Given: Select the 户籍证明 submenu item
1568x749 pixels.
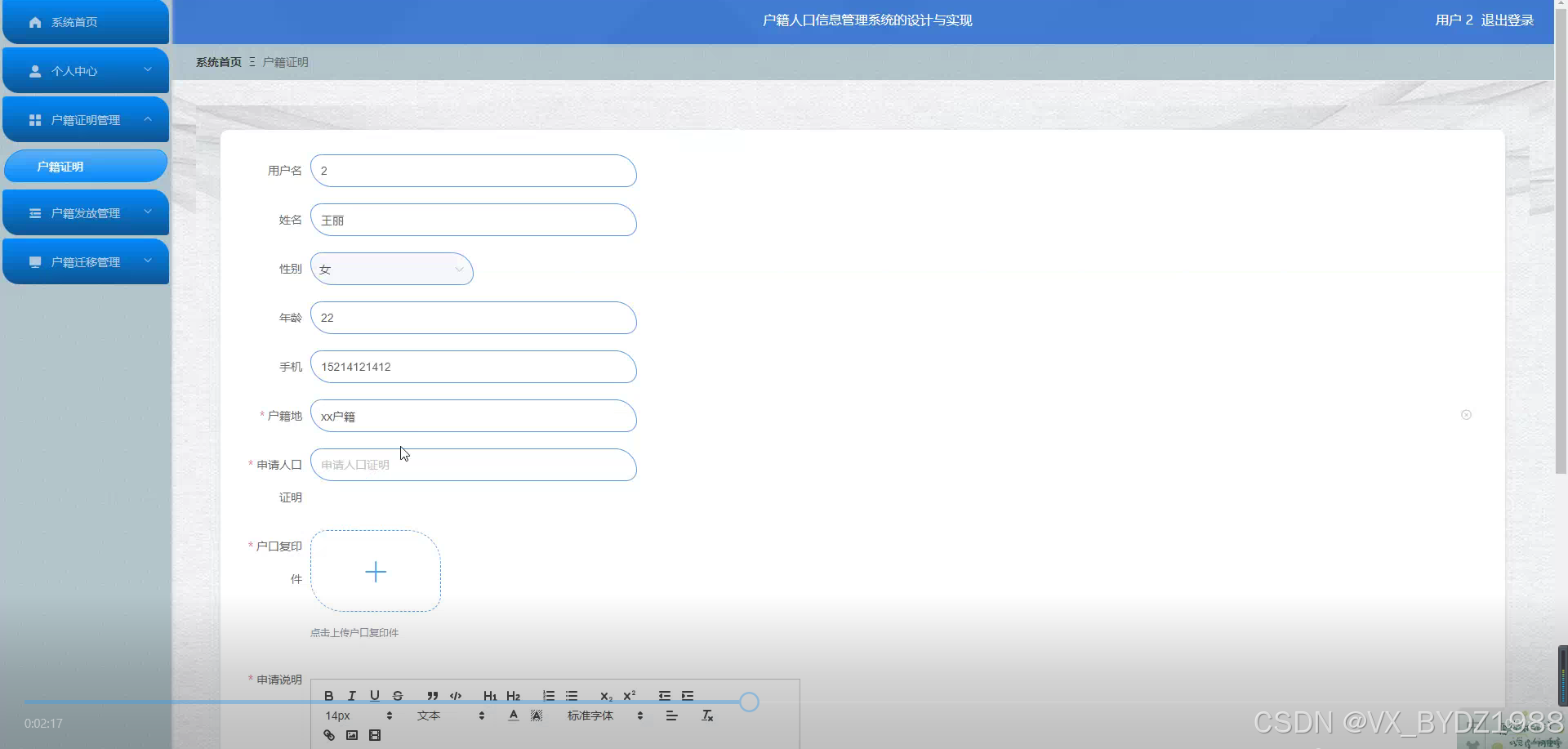Looking at the screenshot, I should point(86,167).
